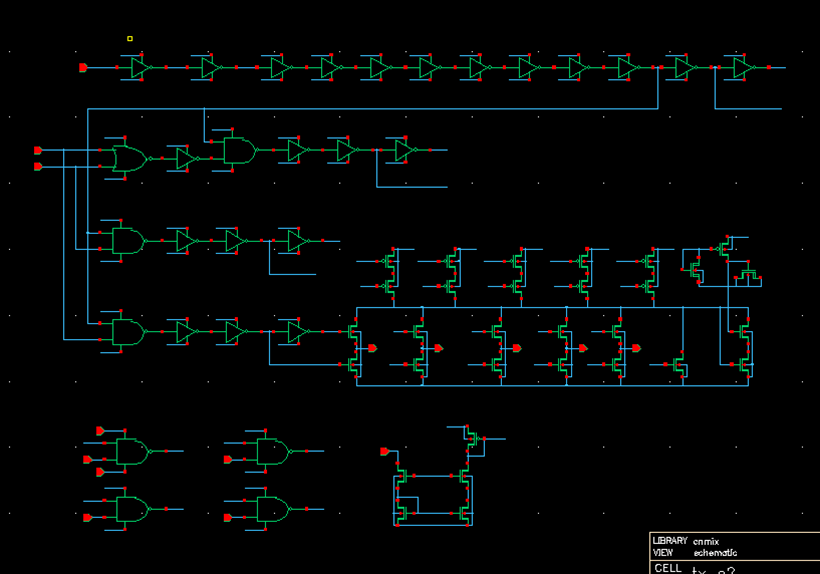Select the input pin feeding the top inverter chain

pyautogui.click(x=83, y=68)
